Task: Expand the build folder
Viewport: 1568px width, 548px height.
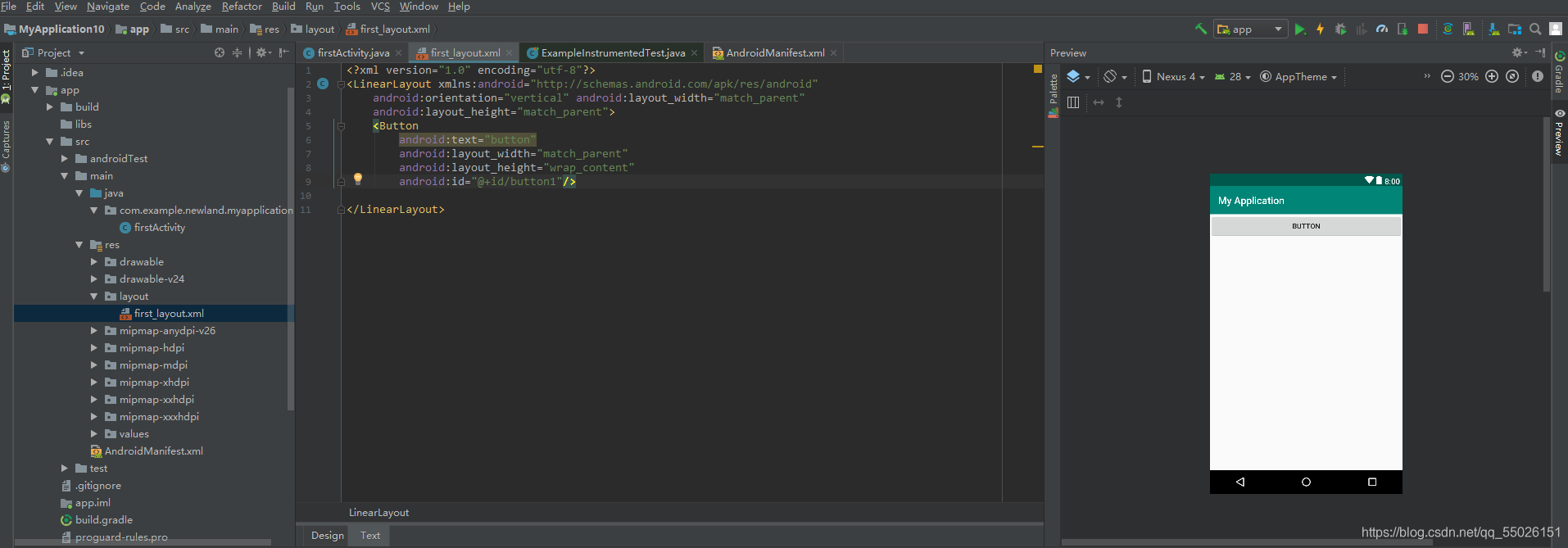Action: [50, 106]
